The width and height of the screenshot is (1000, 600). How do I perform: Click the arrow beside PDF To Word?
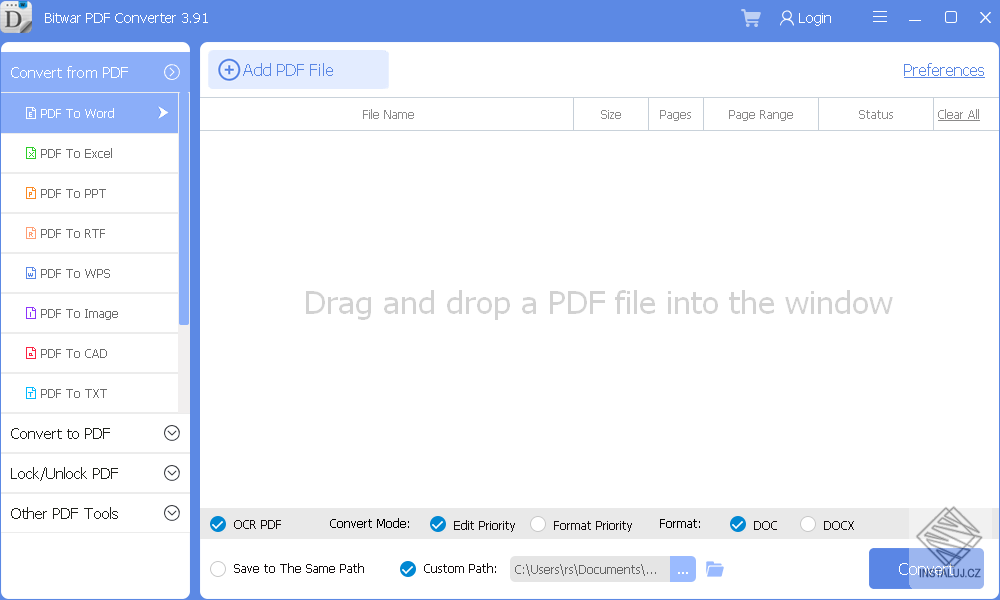point(163,113)
